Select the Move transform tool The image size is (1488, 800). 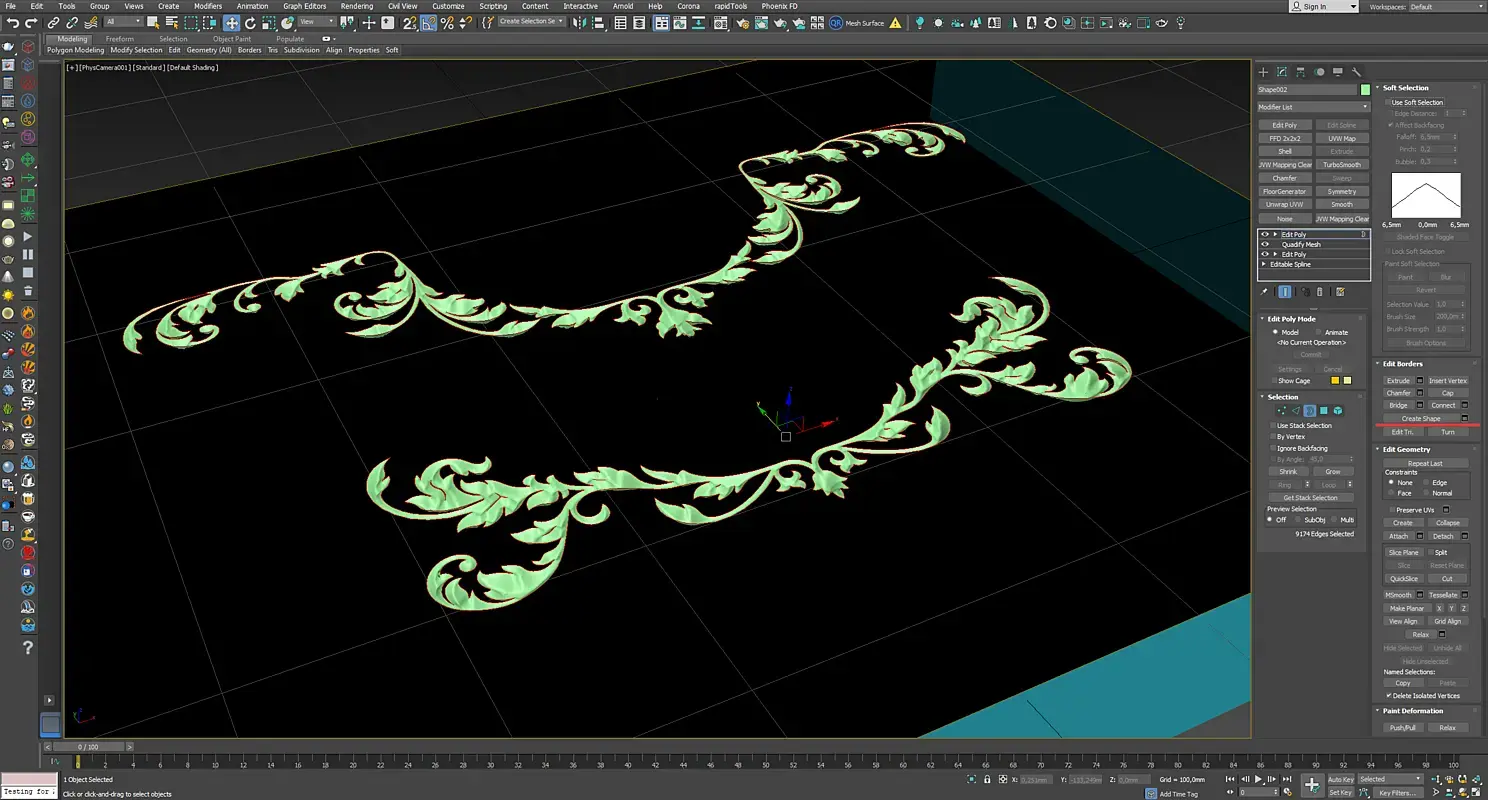(x=231, y=22)
